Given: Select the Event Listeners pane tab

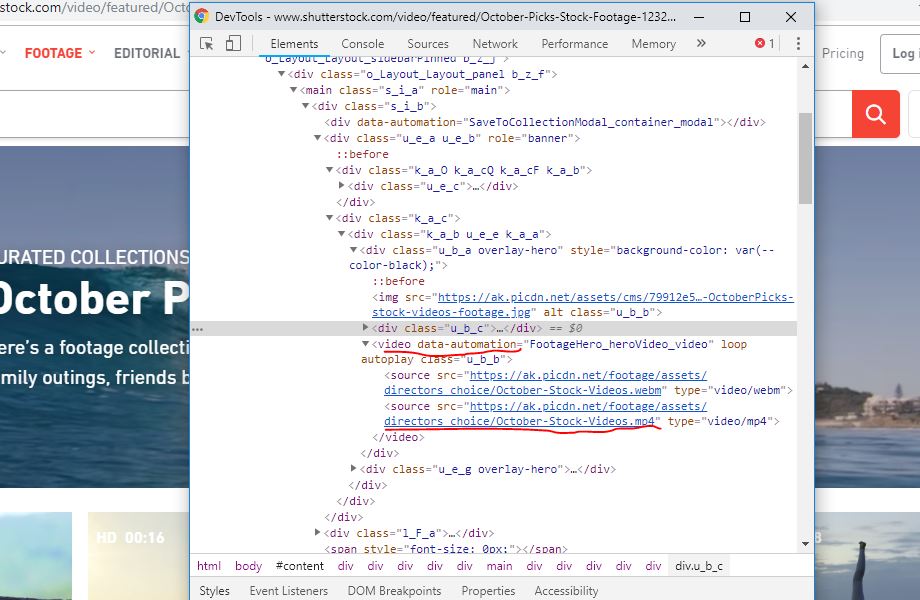Looking at the screenshot, I should point(289,591).
